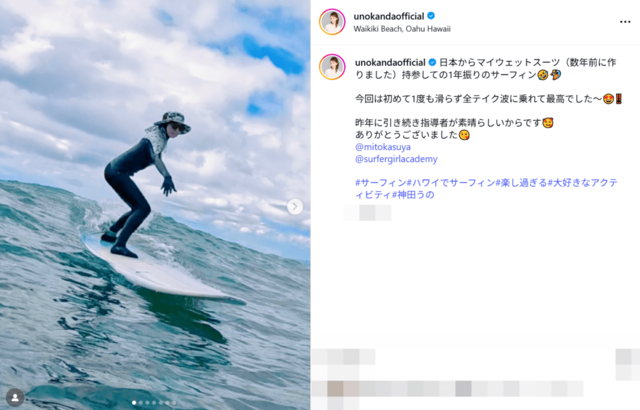Open the three-dot more options menu
Screen dimensions: 640x410
pos(625,22)
